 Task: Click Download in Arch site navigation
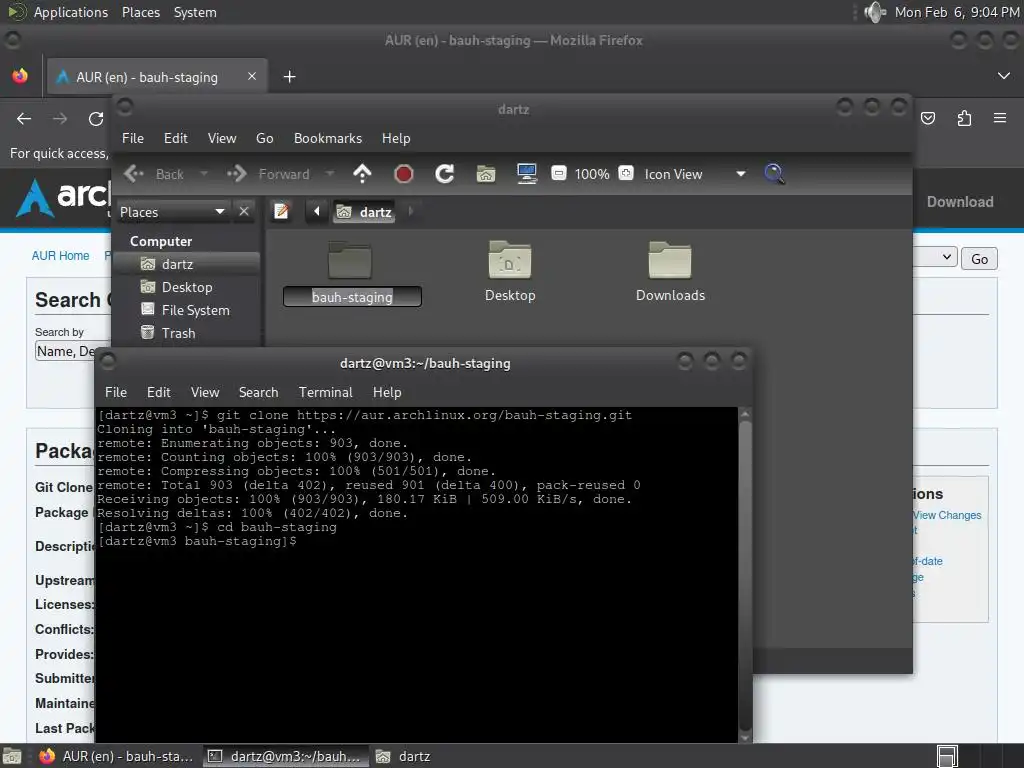click(x=960, y=202)
